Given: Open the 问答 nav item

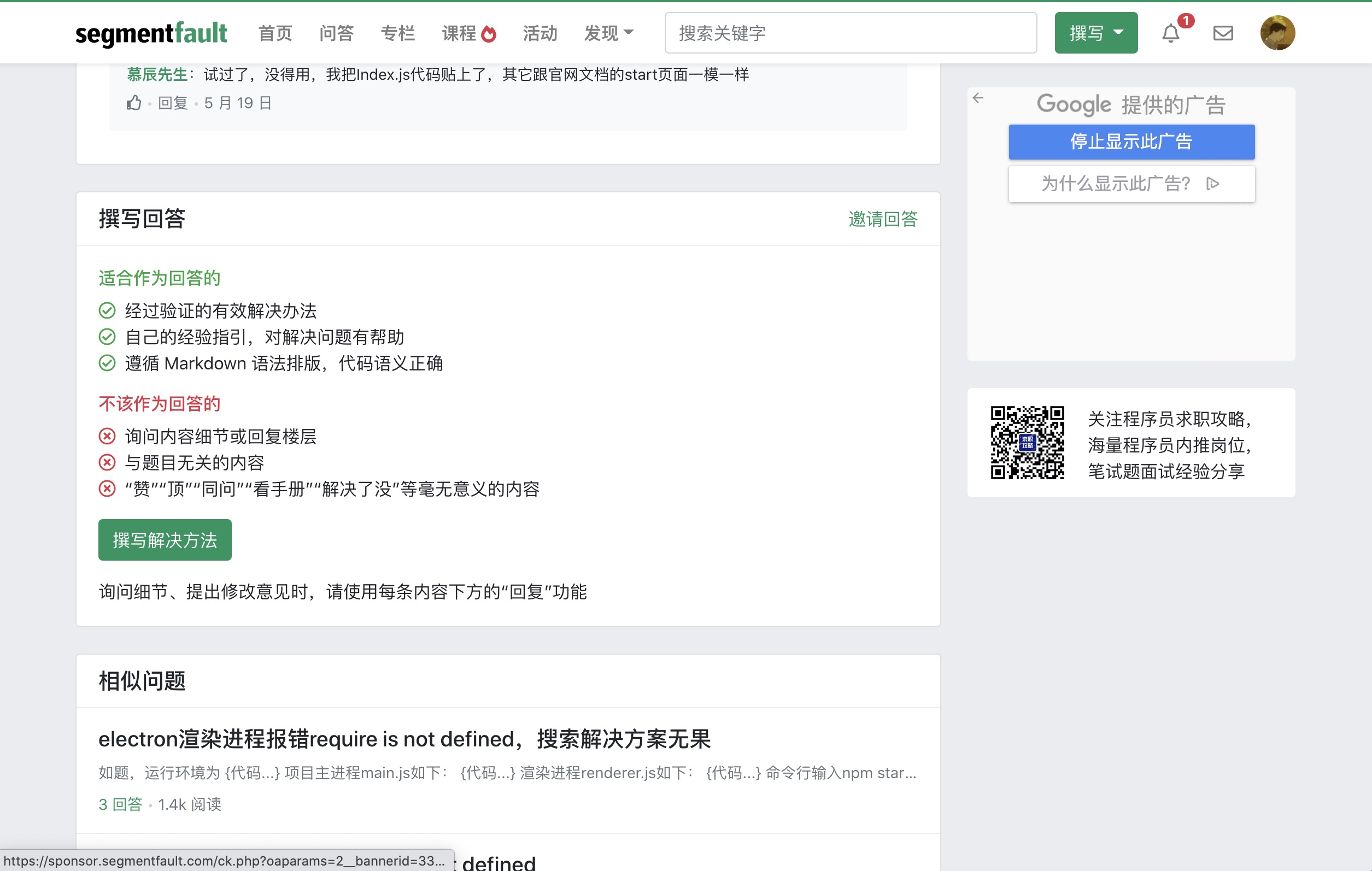Looking at the screenshot, I should pyautogui.click(x=336, y=33).
